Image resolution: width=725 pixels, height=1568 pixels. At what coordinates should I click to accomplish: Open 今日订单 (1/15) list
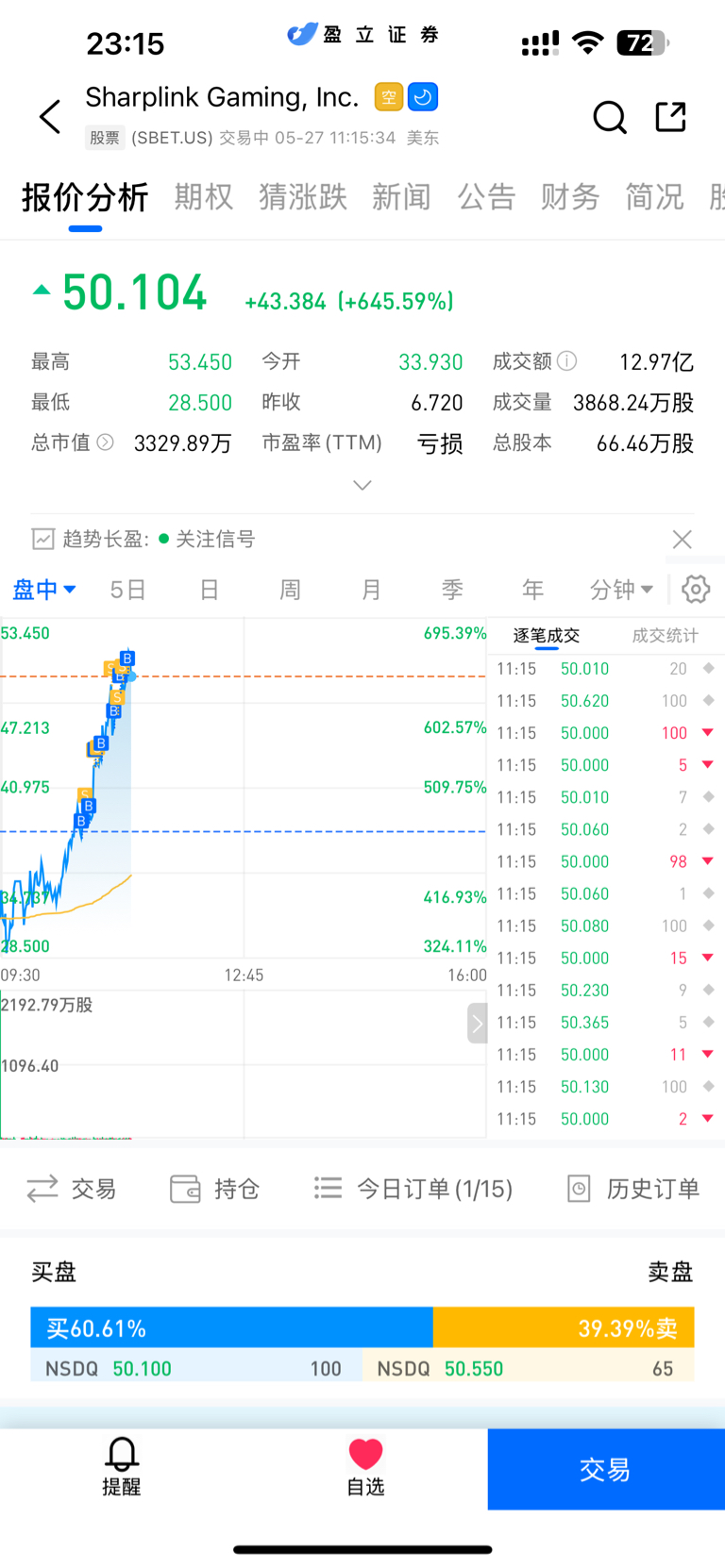pyautogui.click(x=413, y=1189)
